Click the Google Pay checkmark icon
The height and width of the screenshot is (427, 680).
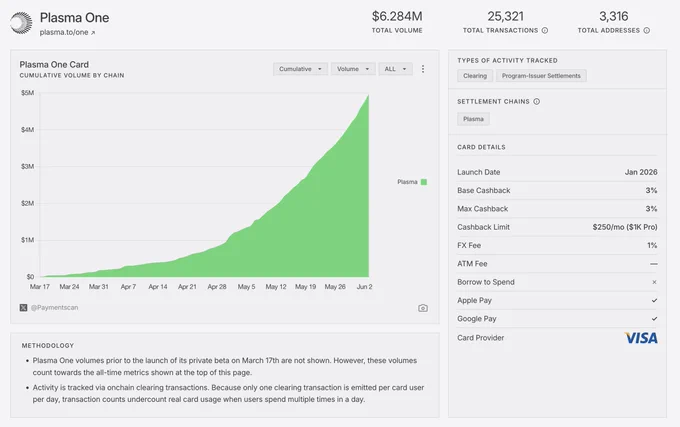coord(654,319)
